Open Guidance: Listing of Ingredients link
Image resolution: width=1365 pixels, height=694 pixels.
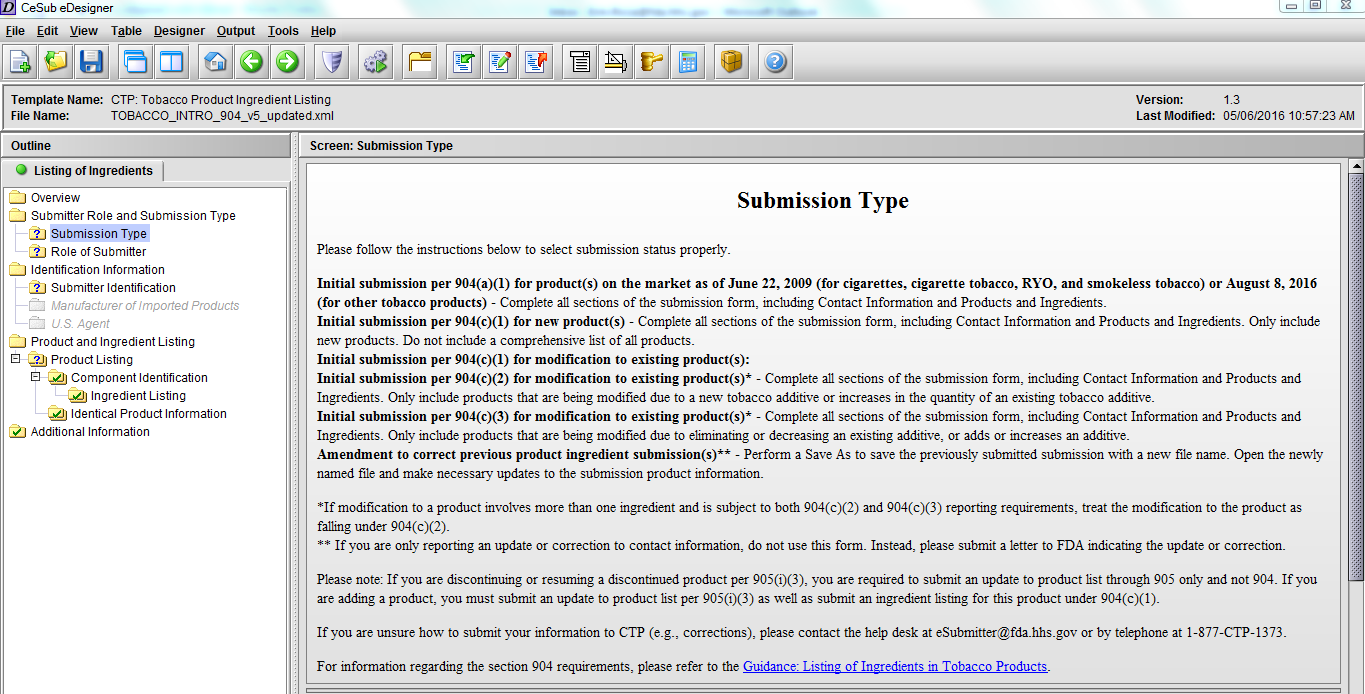(894, 666)
